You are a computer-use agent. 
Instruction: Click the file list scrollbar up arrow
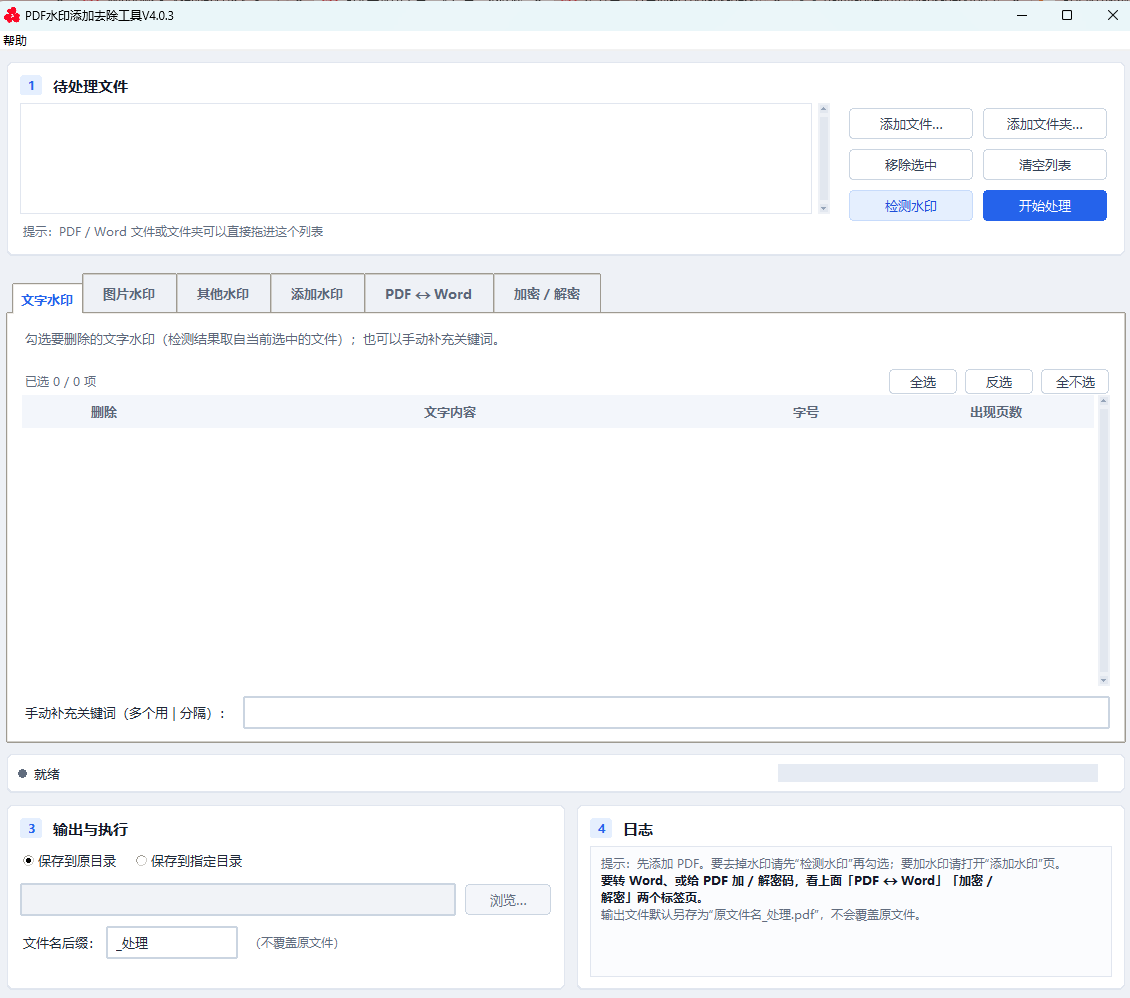coord(824,109)
